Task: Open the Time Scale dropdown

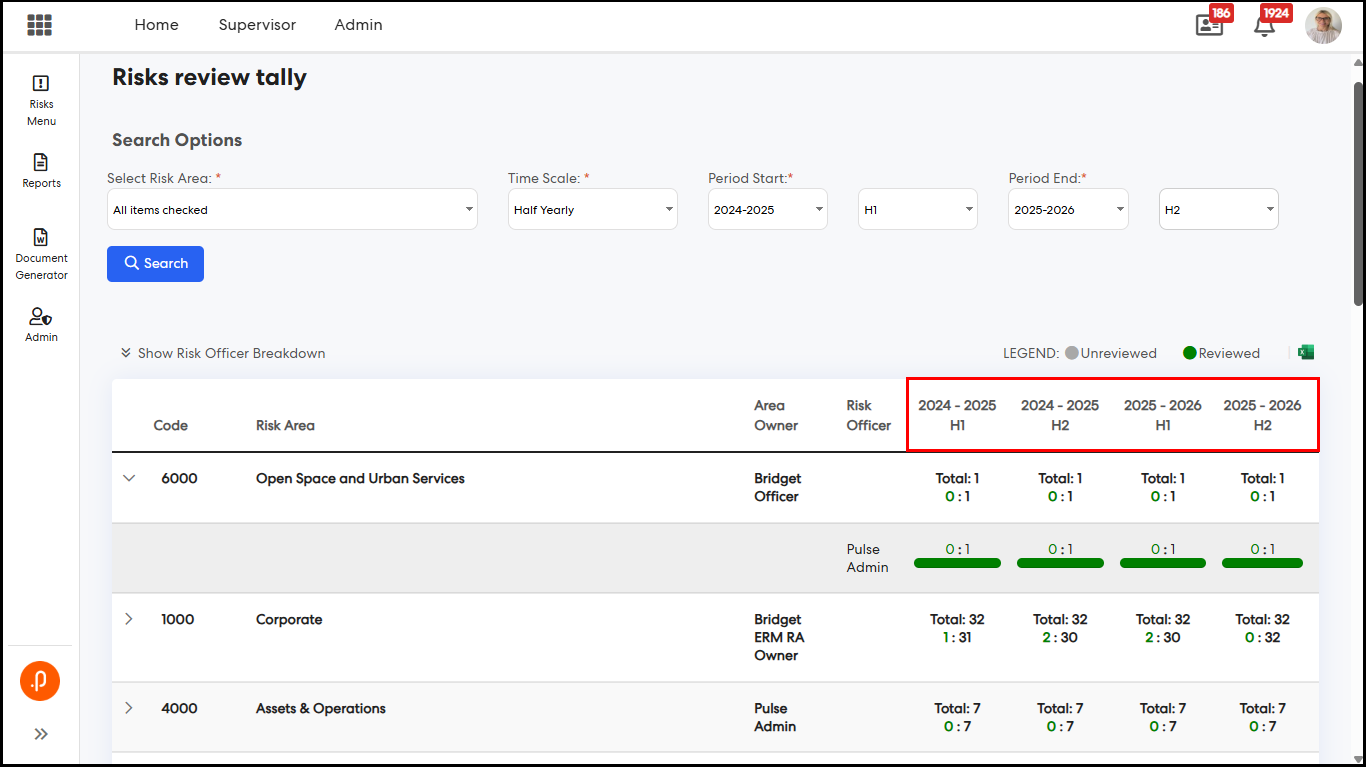Action: pos(592,210)
